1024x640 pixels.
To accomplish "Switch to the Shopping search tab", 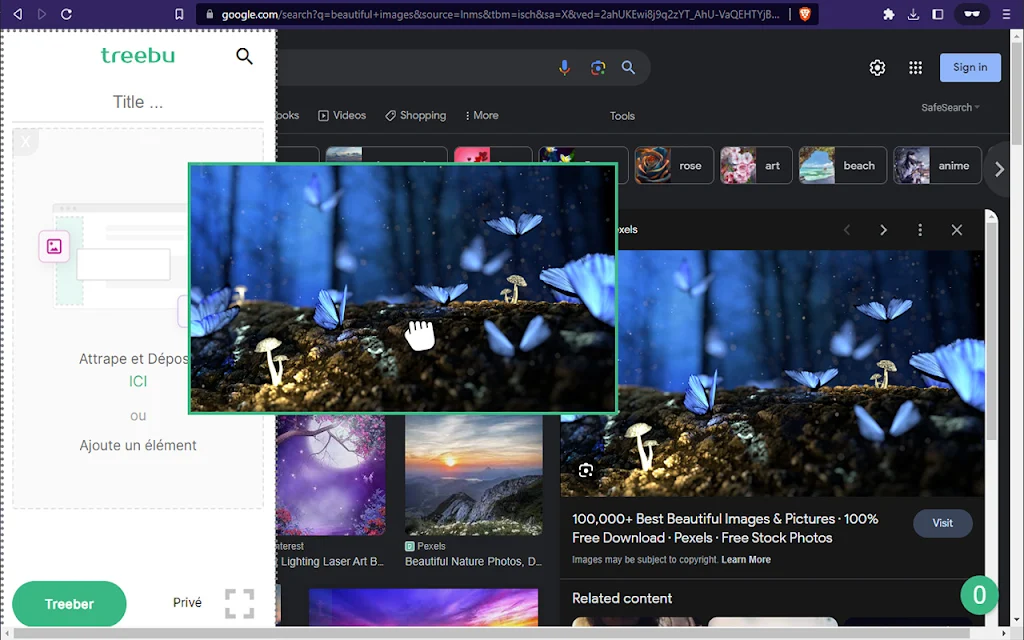I will (x=415, y=116).
